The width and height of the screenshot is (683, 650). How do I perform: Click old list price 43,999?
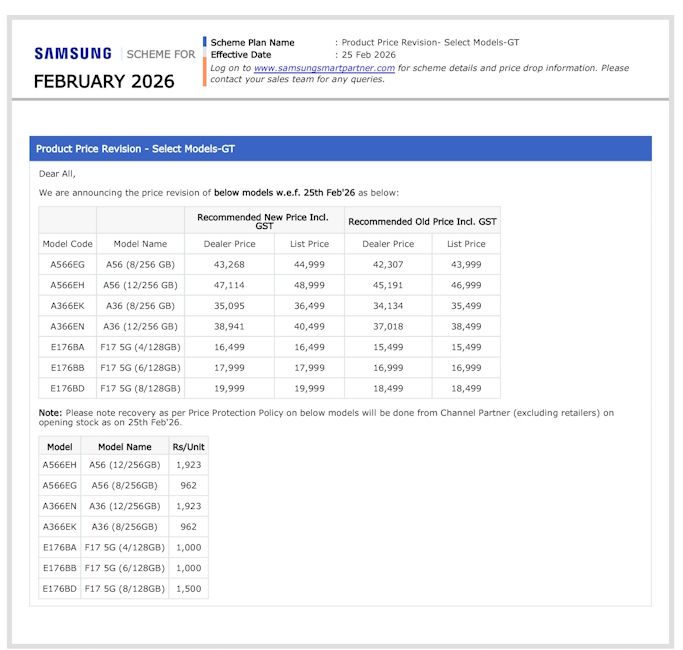[466, 264]
